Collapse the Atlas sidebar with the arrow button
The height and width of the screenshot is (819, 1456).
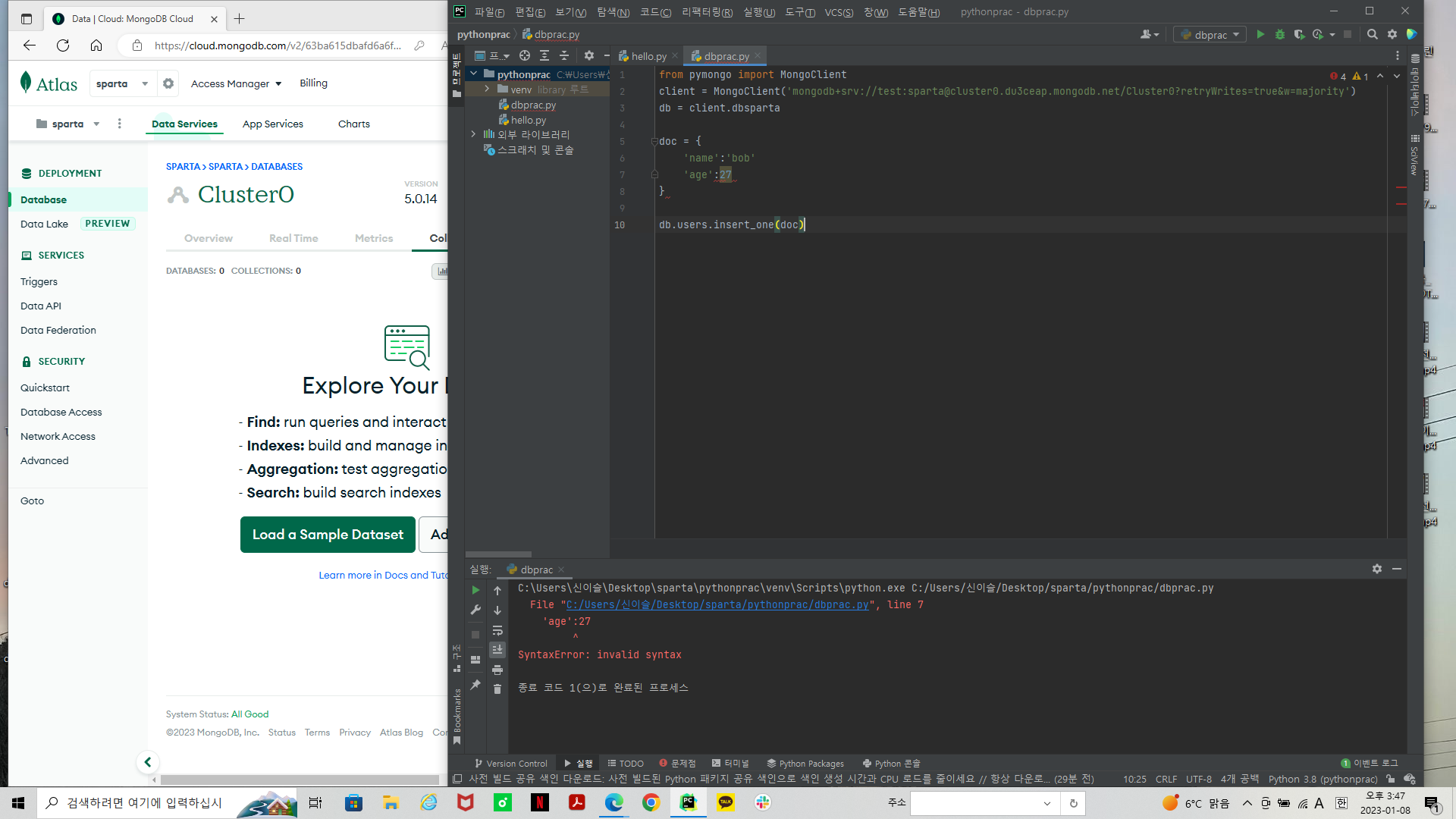click(148, 762)
